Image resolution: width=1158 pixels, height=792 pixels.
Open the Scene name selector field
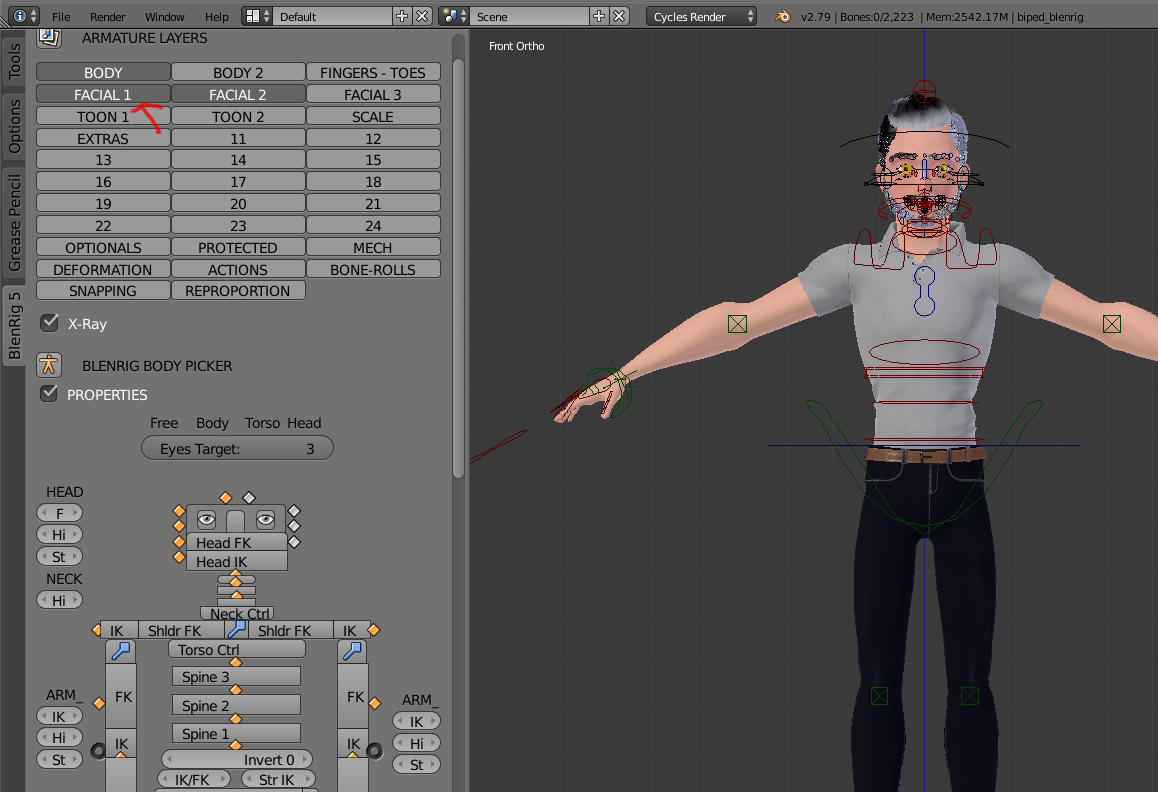tap(530, 16)
